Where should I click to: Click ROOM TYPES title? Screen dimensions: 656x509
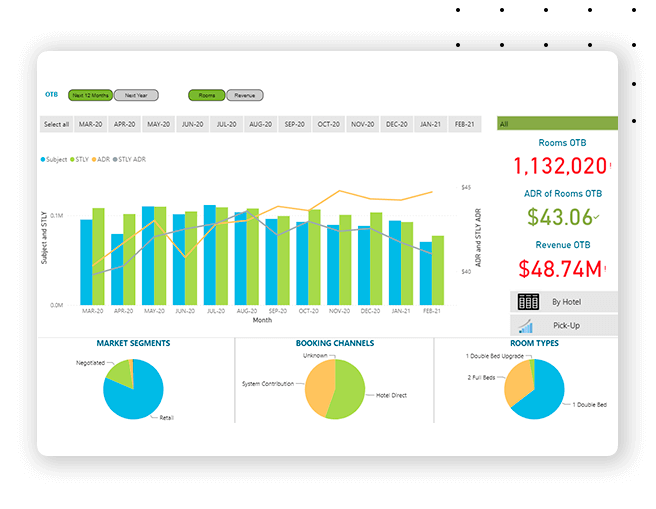point(534,343)
